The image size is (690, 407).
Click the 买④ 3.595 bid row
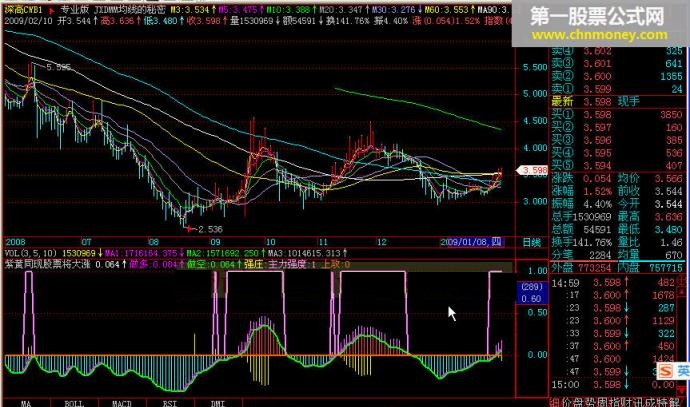[617, 153]
